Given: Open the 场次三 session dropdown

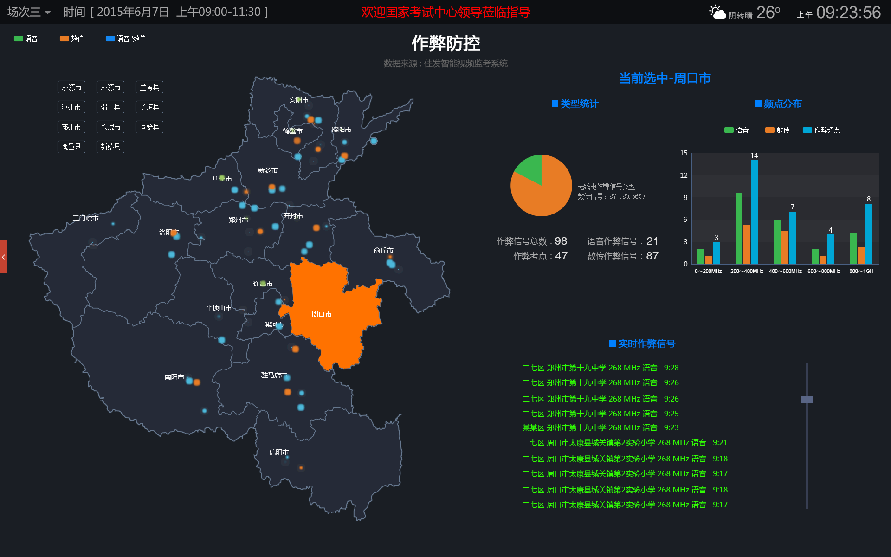Looking at the screenshot, I should 29,12.
